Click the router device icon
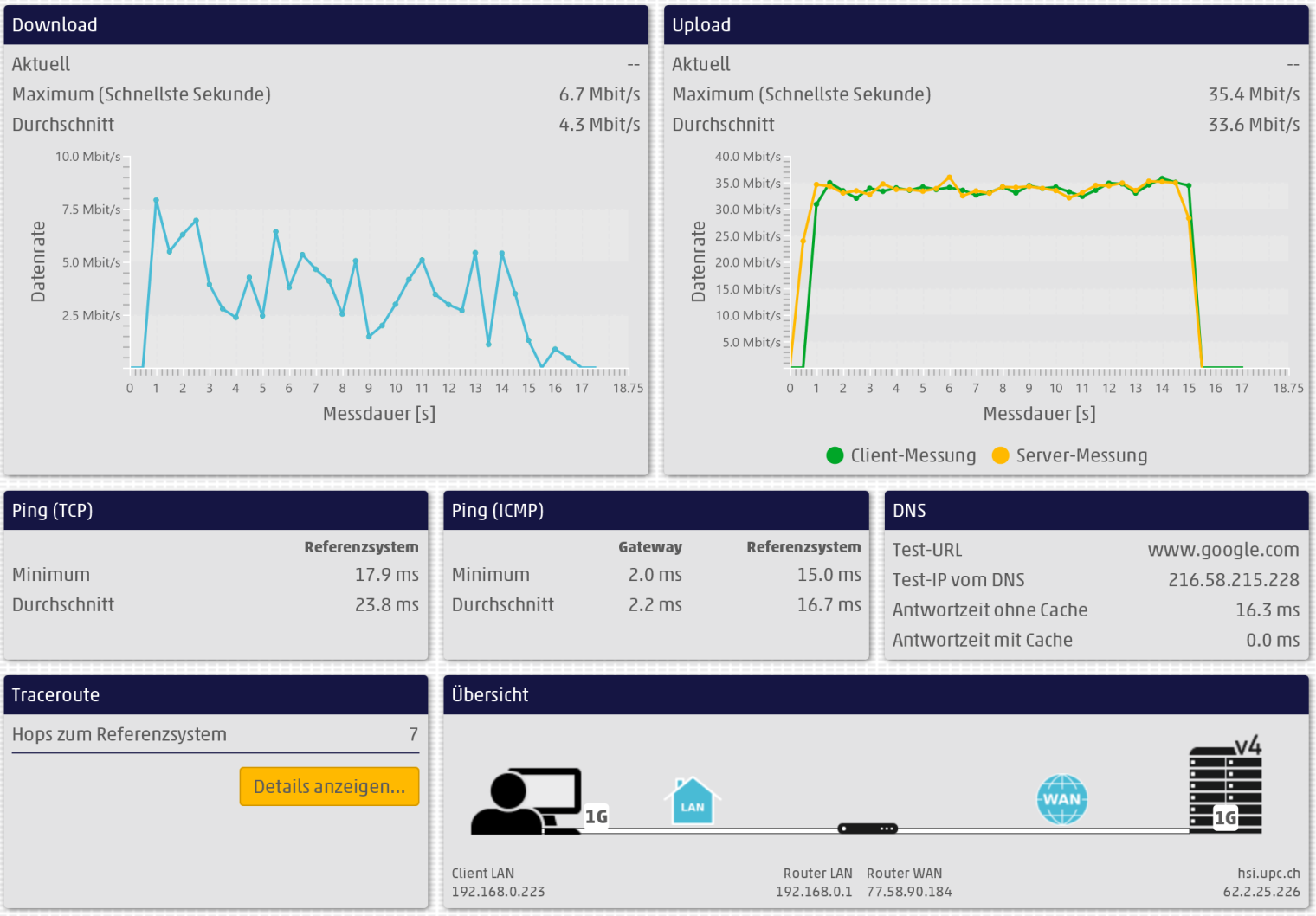 click(868, 829)
